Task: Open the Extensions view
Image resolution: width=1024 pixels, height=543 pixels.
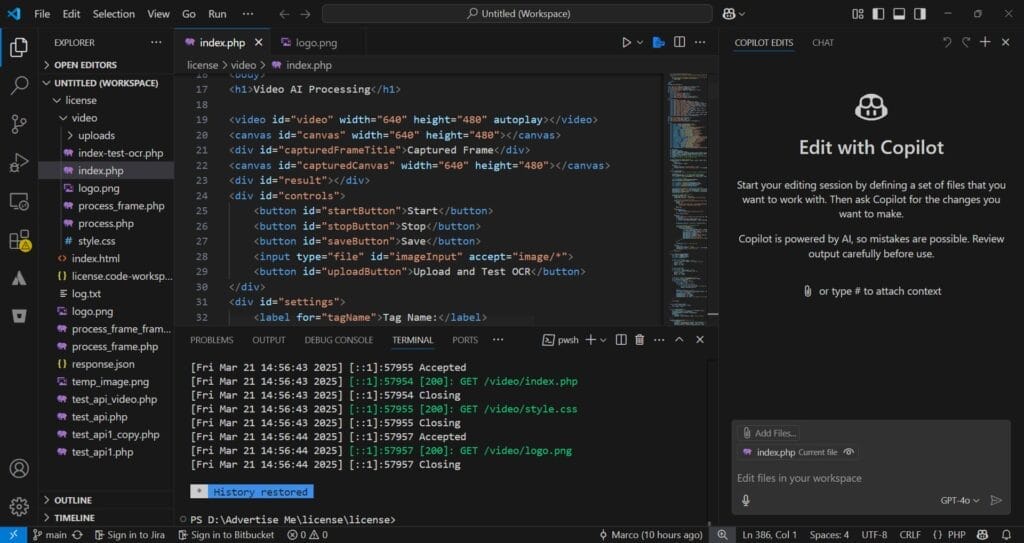Action: point(19,240)
